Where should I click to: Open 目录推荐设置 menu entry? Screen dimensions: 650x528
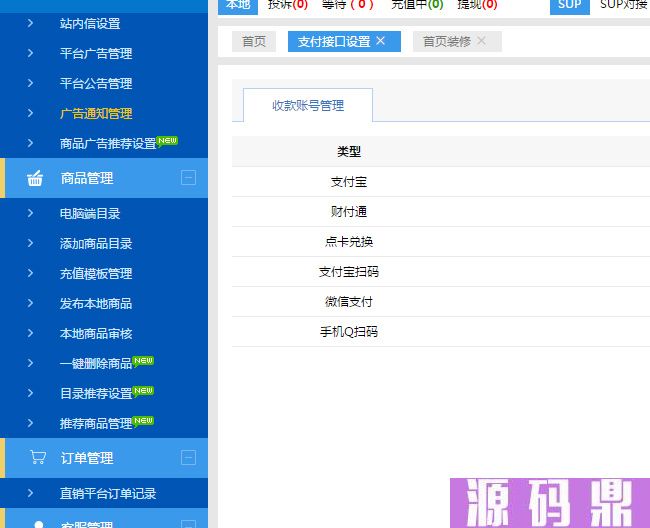click(96, 393)
